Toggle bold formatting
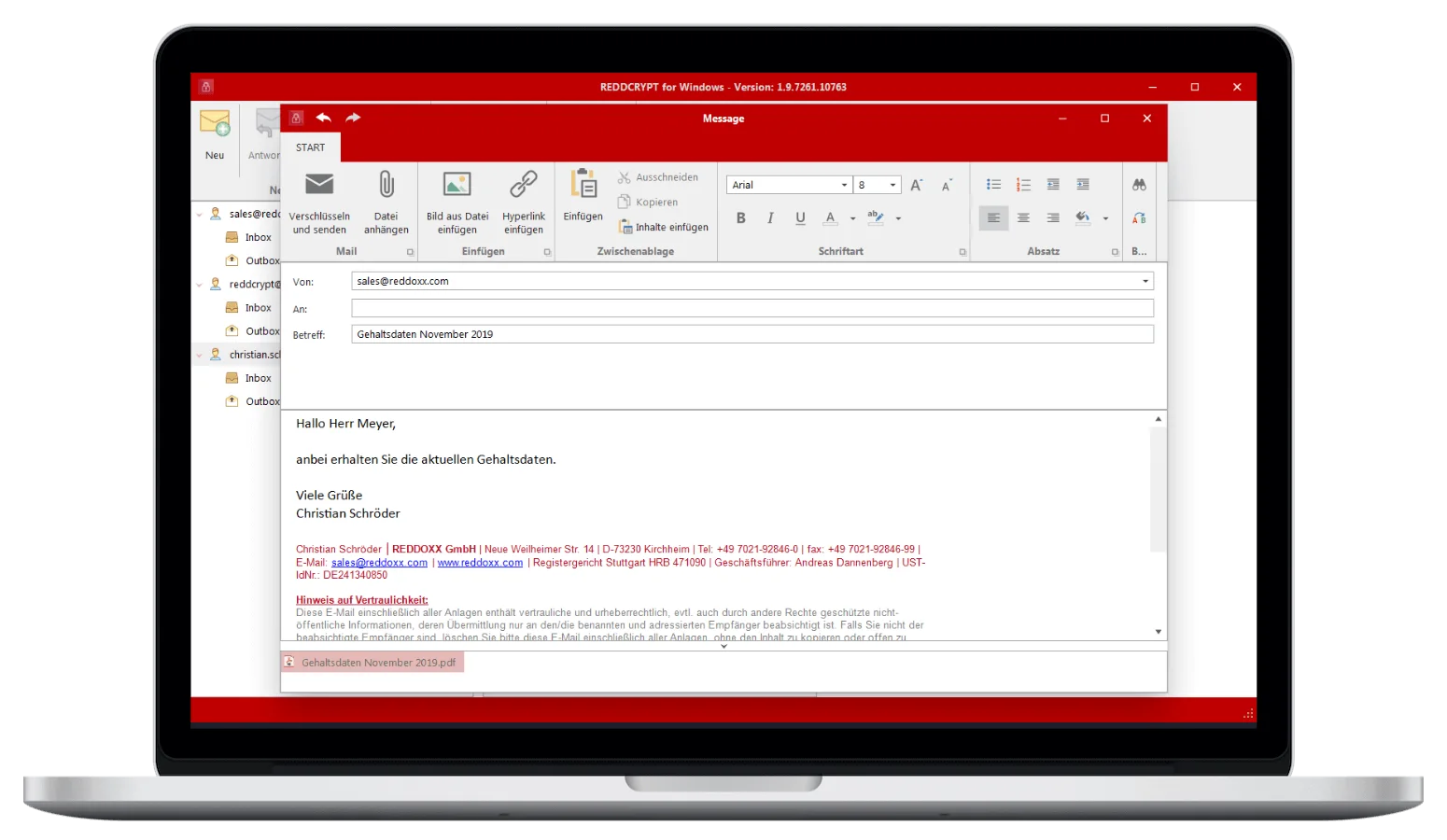 coord(740,218)
